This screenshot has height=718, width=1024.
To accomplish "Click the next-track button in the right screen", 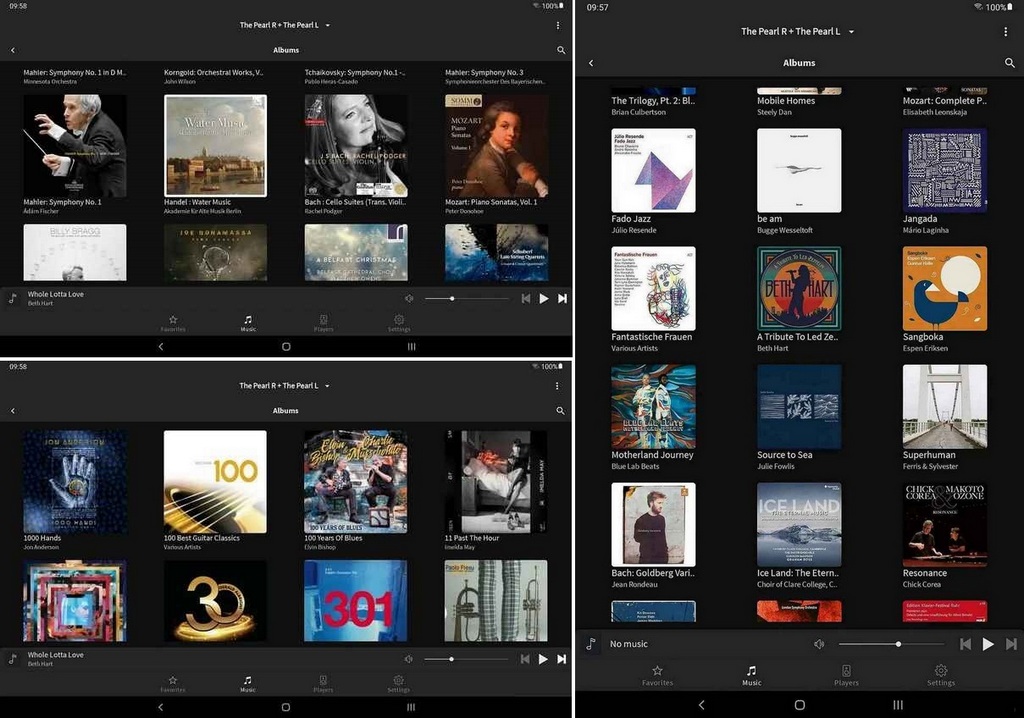I will pos(1011,644).
